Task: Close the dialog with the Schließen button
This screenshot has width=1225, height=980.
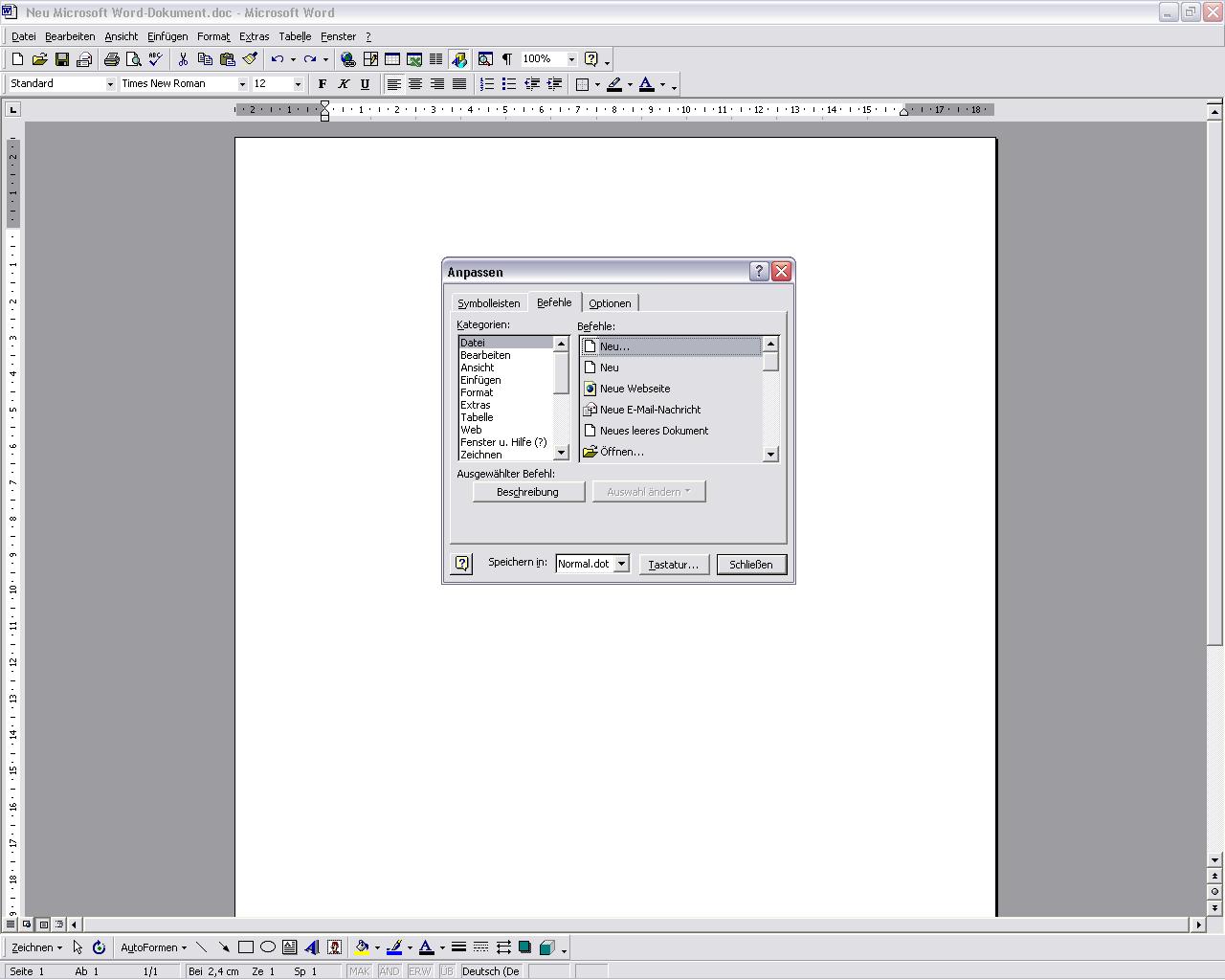Action: click(751, 565)
